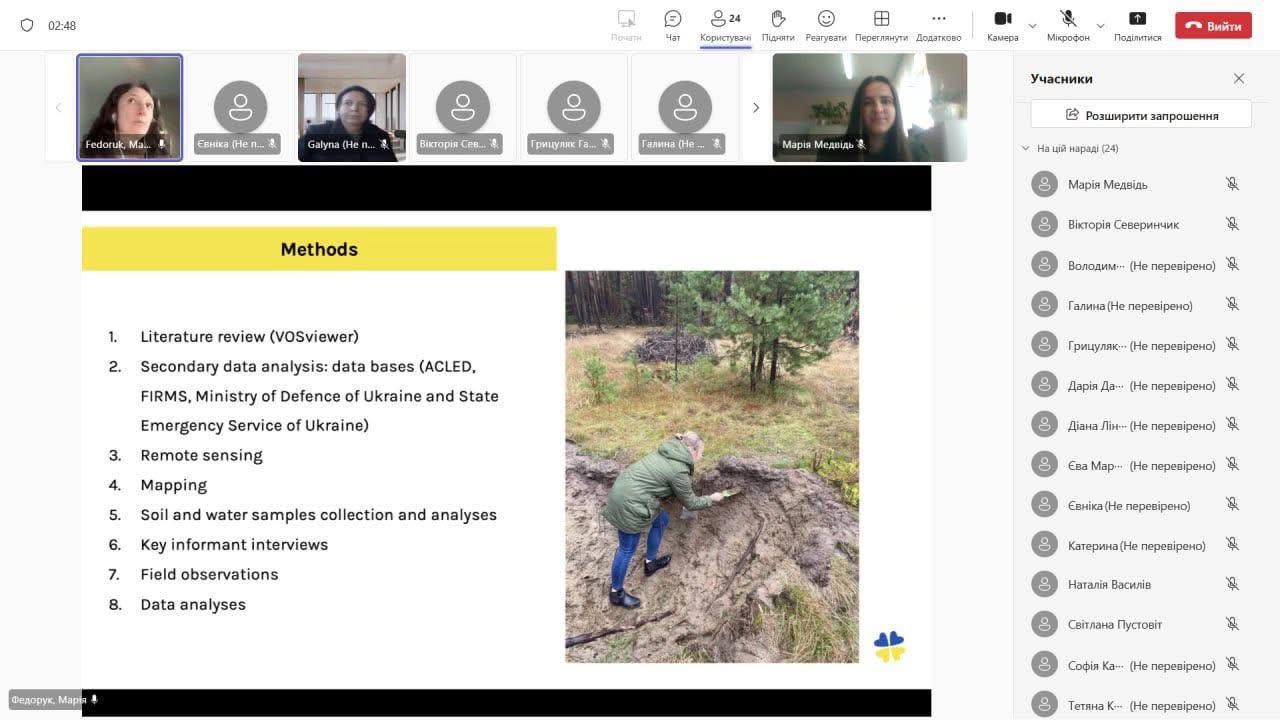Expand the microphone options dropdown arrow
Viewport: 1280px width, 720px height.
(x=1101, y=26)
